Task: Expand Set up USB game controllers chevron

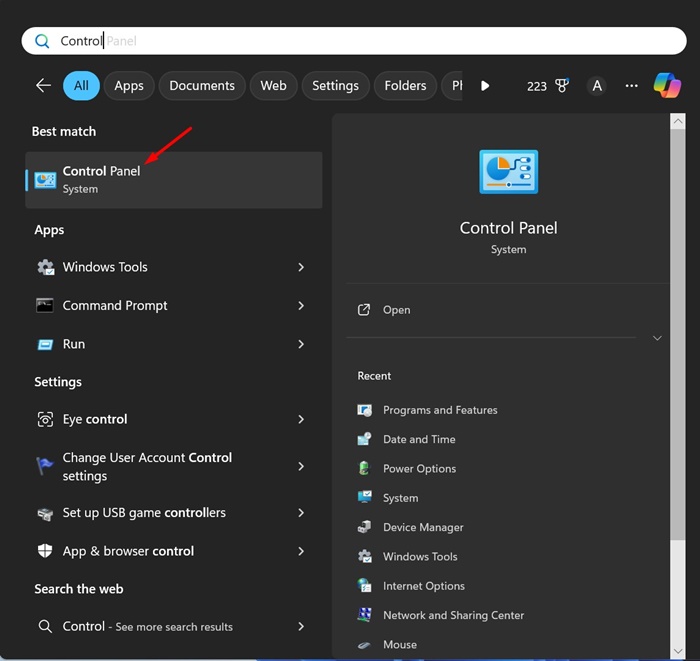Action: tap(301, 513)
